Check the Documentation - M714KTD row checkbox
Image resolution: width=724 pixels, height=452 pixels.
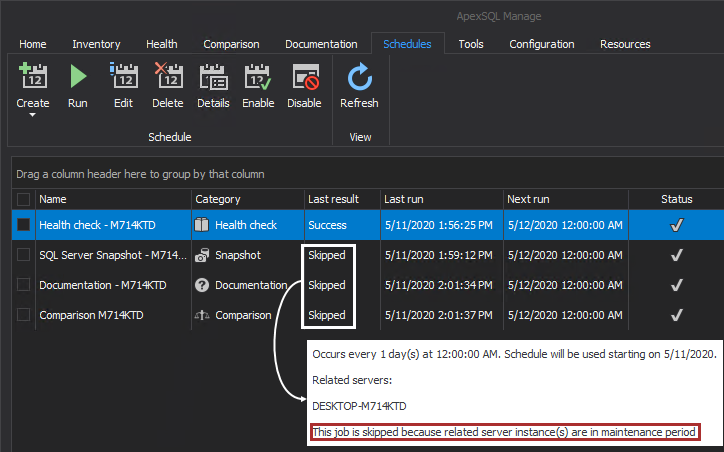(x=24, y=285)
